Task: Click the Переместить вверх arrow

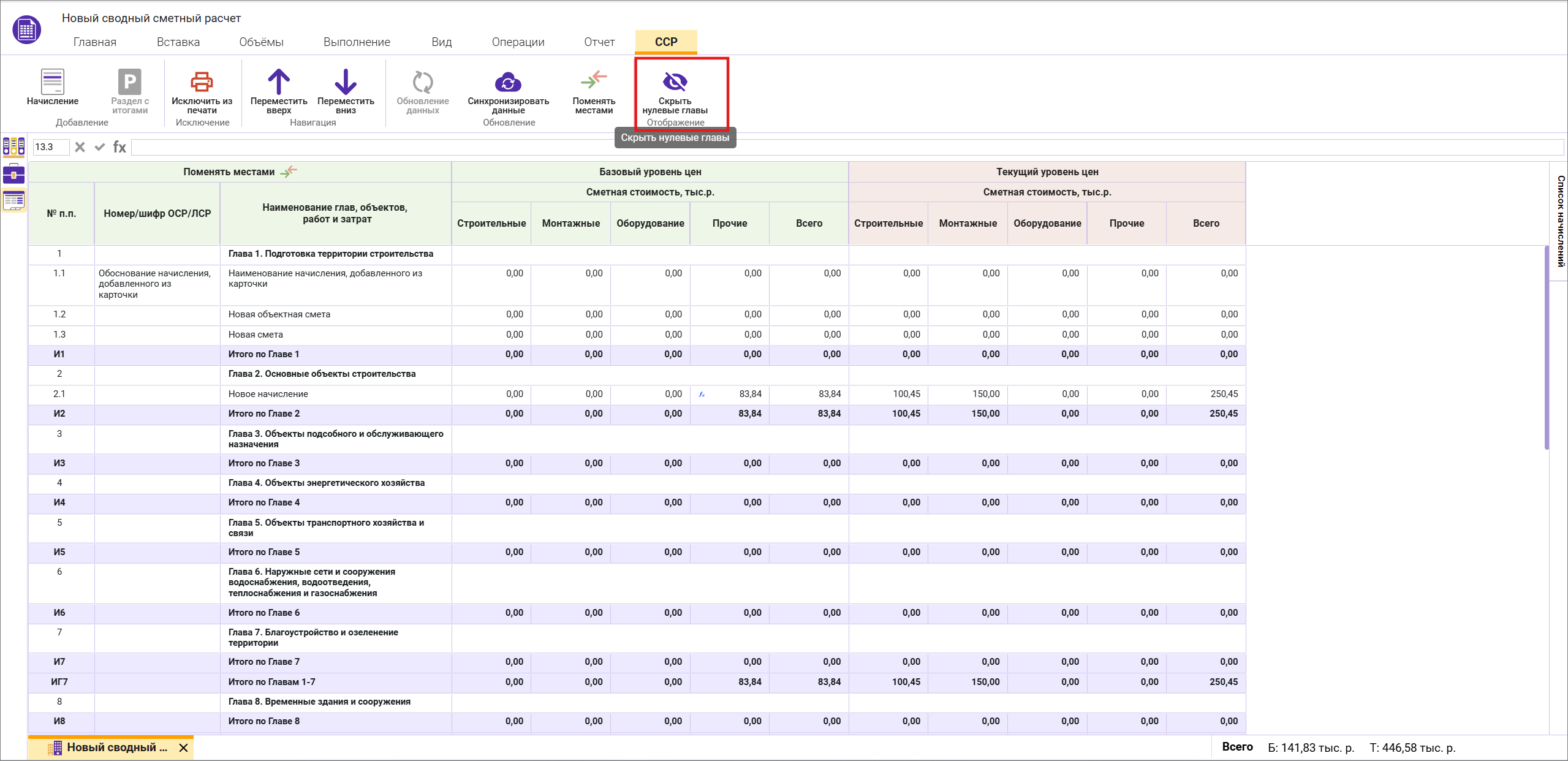Action: pos(279,82)
